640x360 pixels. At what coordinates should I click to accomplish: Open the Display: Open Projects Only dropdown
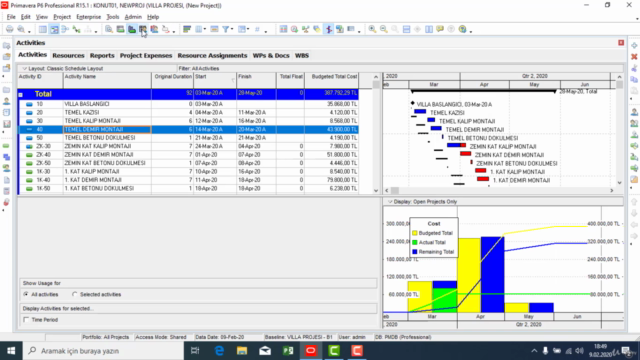390,202
